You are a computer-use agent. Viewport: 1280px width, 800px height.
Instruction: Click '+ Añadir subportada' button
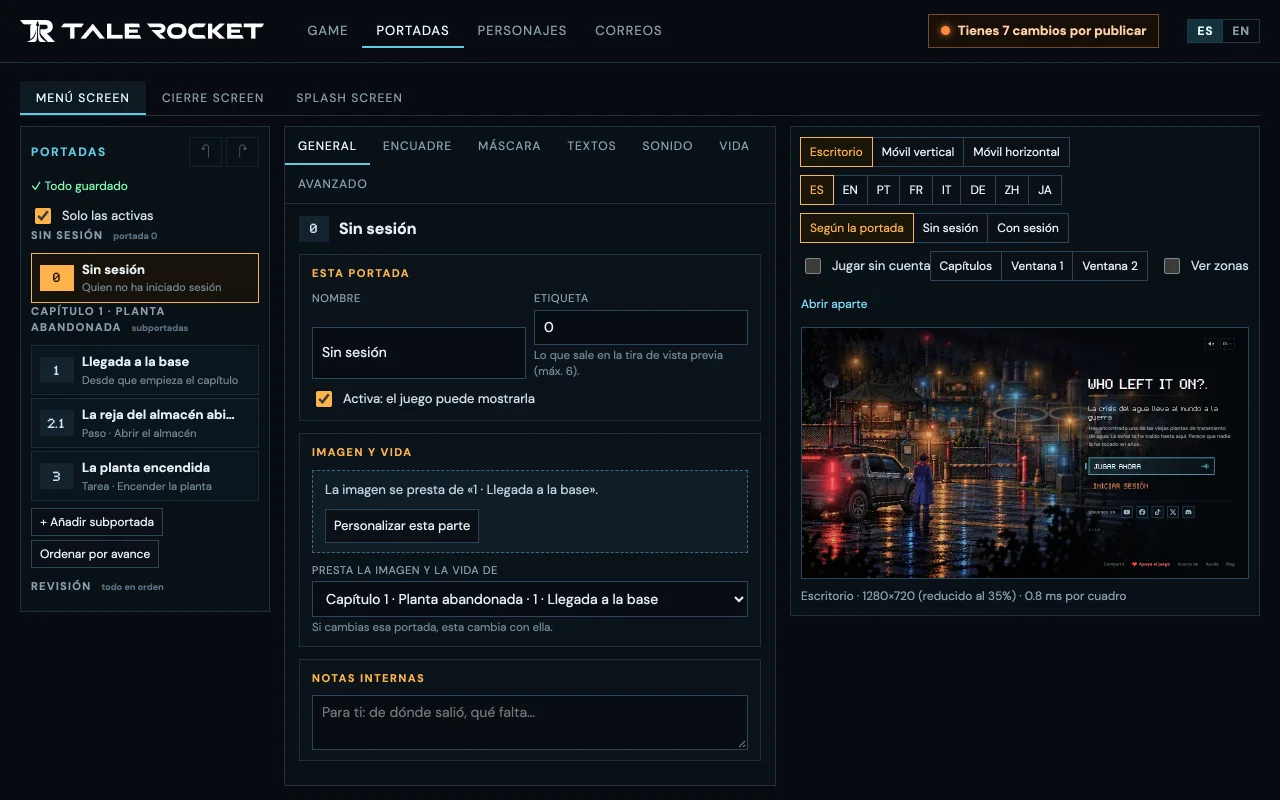(97, 522)
